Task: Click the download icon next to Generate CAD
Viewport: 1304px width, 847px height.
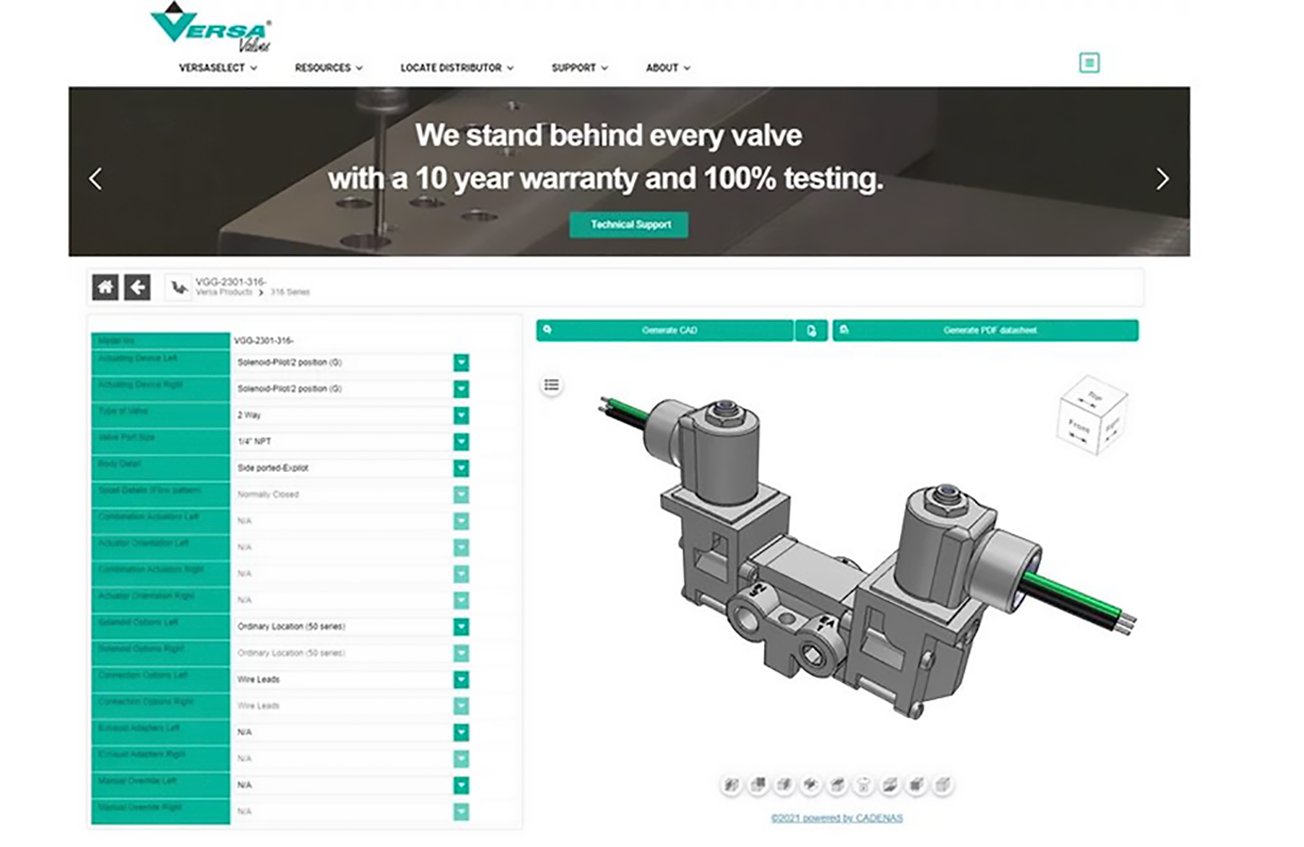Action: (x=813, y=331)
